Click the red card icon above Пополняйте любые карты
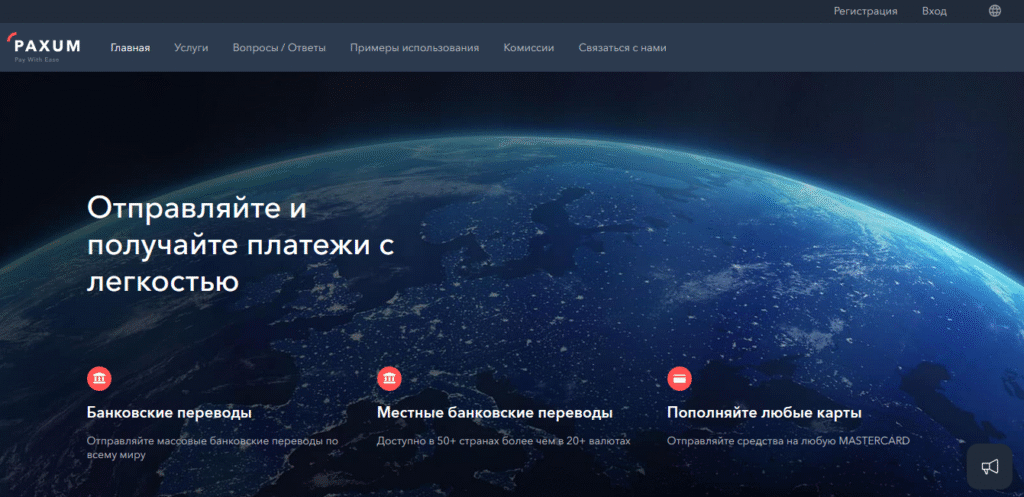 pos(679,379)
